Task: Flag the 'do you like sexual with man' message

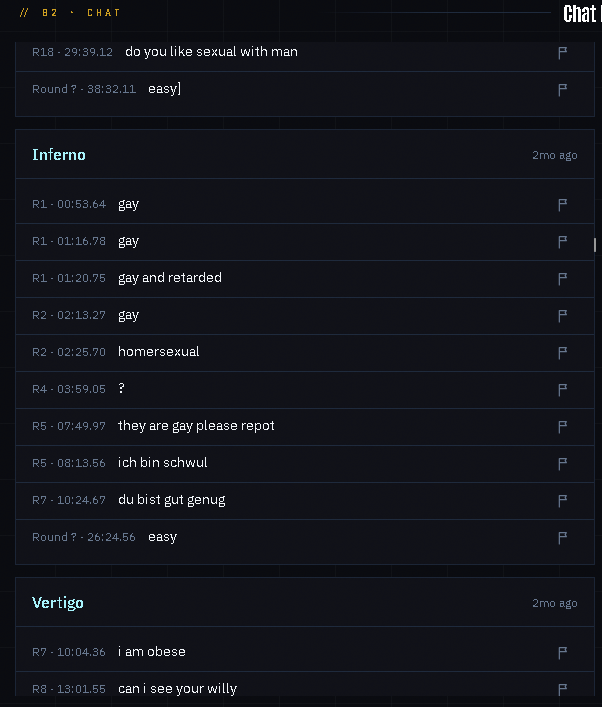Action: pyautogui.click(x=562, y=53)
